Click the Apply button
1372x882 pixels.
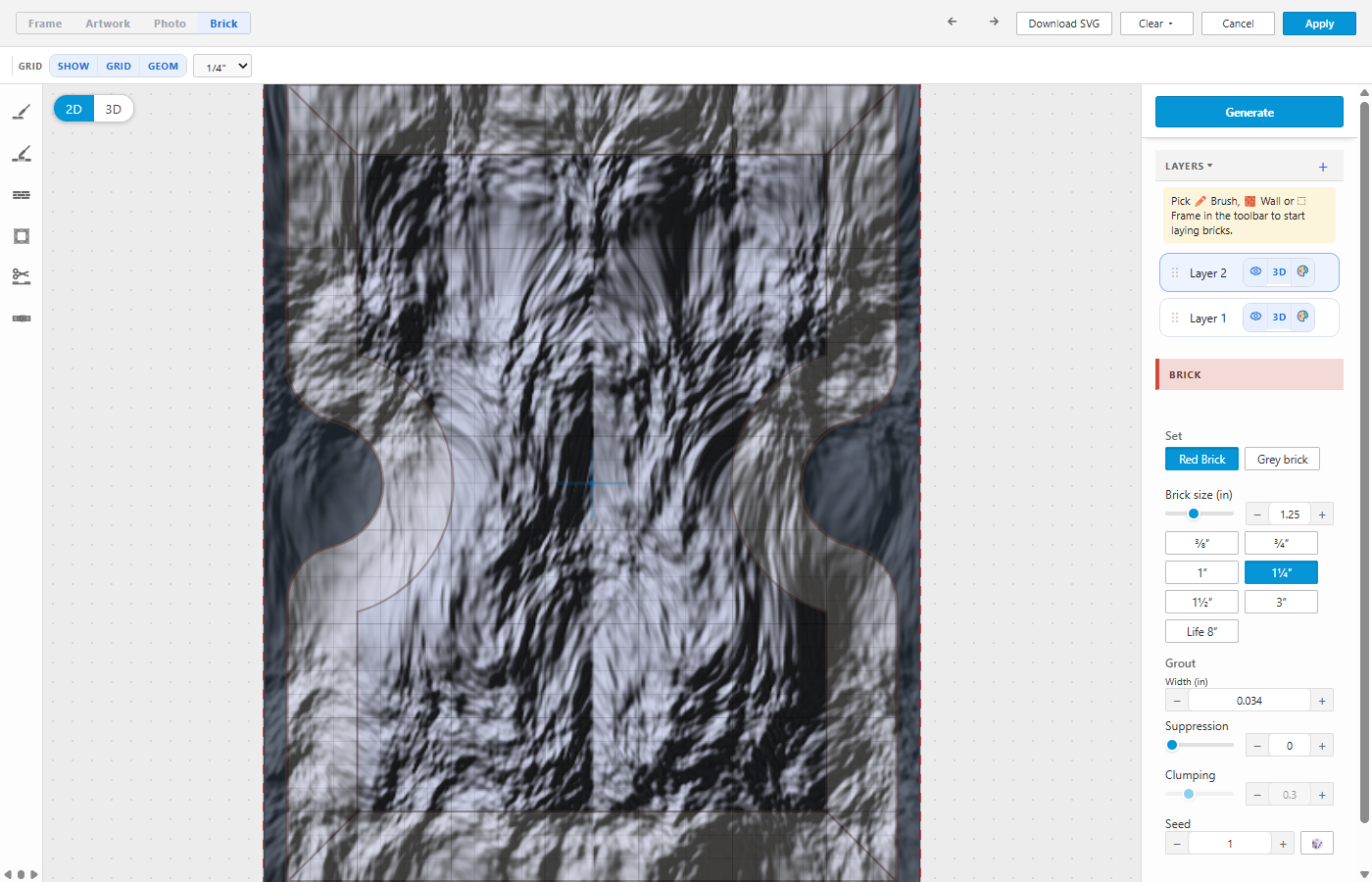point(1319,24)
